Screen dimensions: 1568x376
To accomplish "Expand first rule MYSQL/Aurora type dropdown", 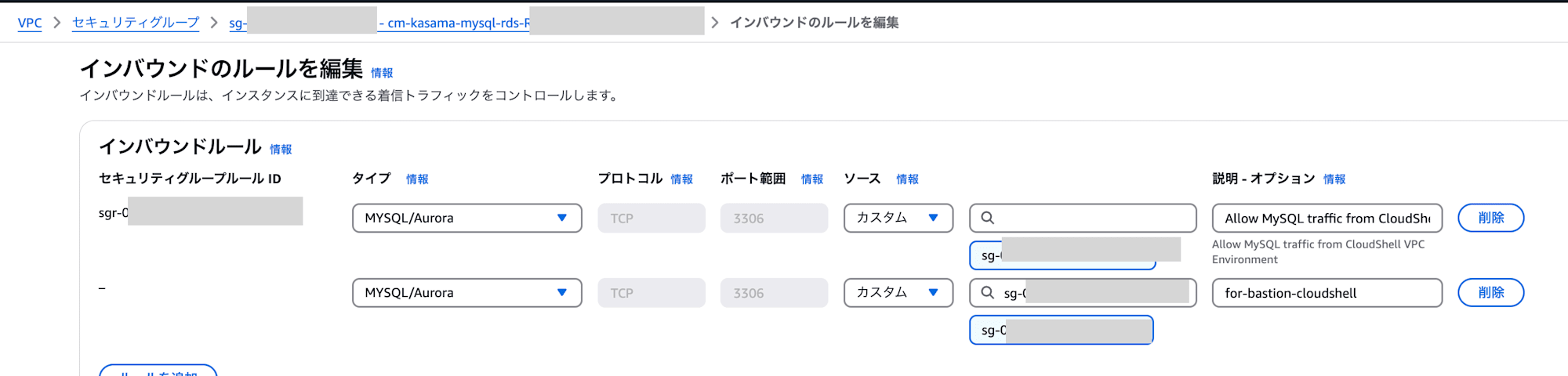I will pos(467,218).
